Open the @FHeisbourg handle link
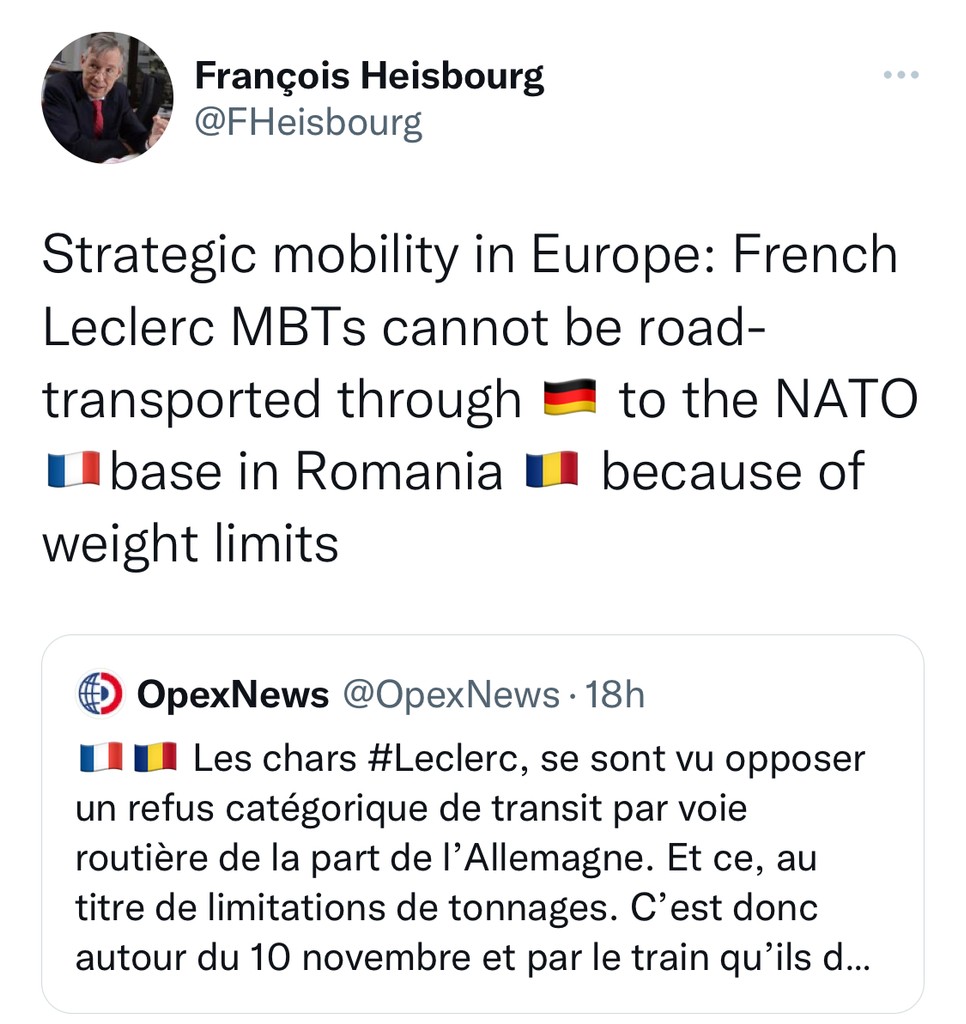Image resolution: width=966 pixels, height=1024 pixels. (x=308, y=122)
